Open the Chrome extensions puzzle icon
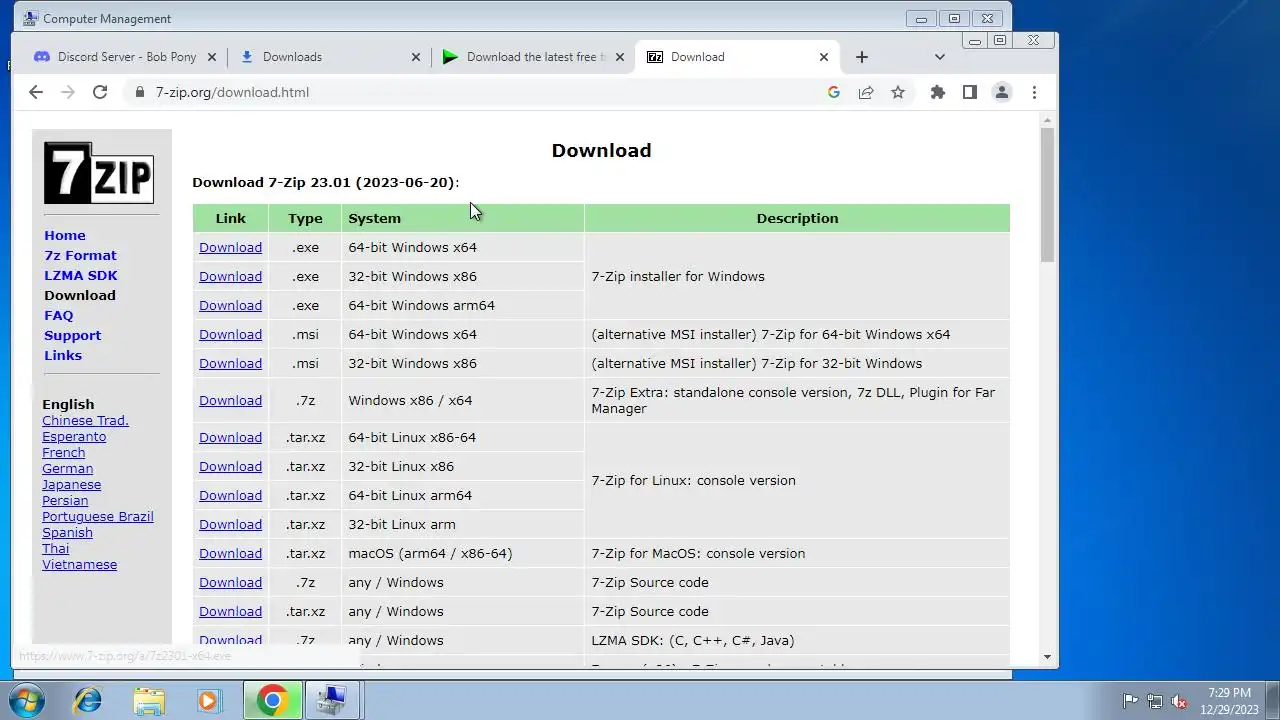 [x=937, y=92]
